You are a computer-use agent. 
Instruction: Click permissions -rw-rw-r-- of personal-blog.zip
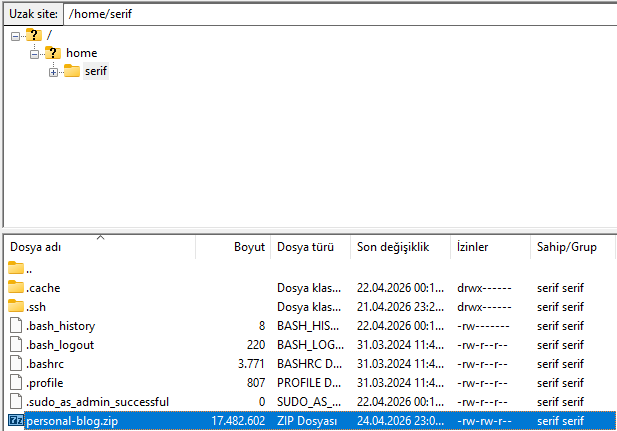click(x=484, y=421)
